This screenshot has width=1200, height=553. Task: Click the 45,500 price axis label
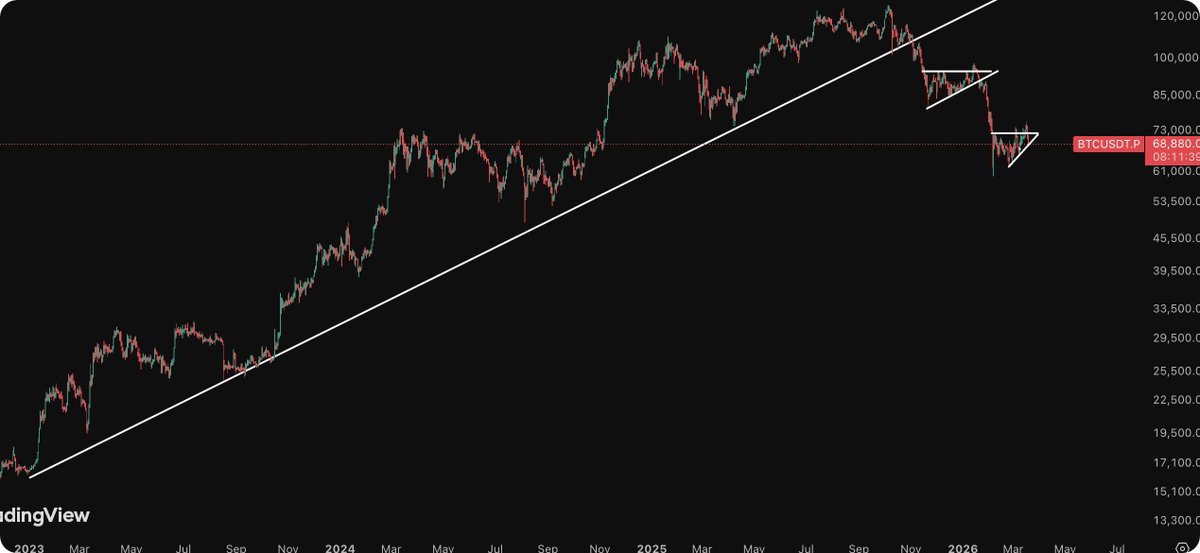click(x=1176, y=238)
